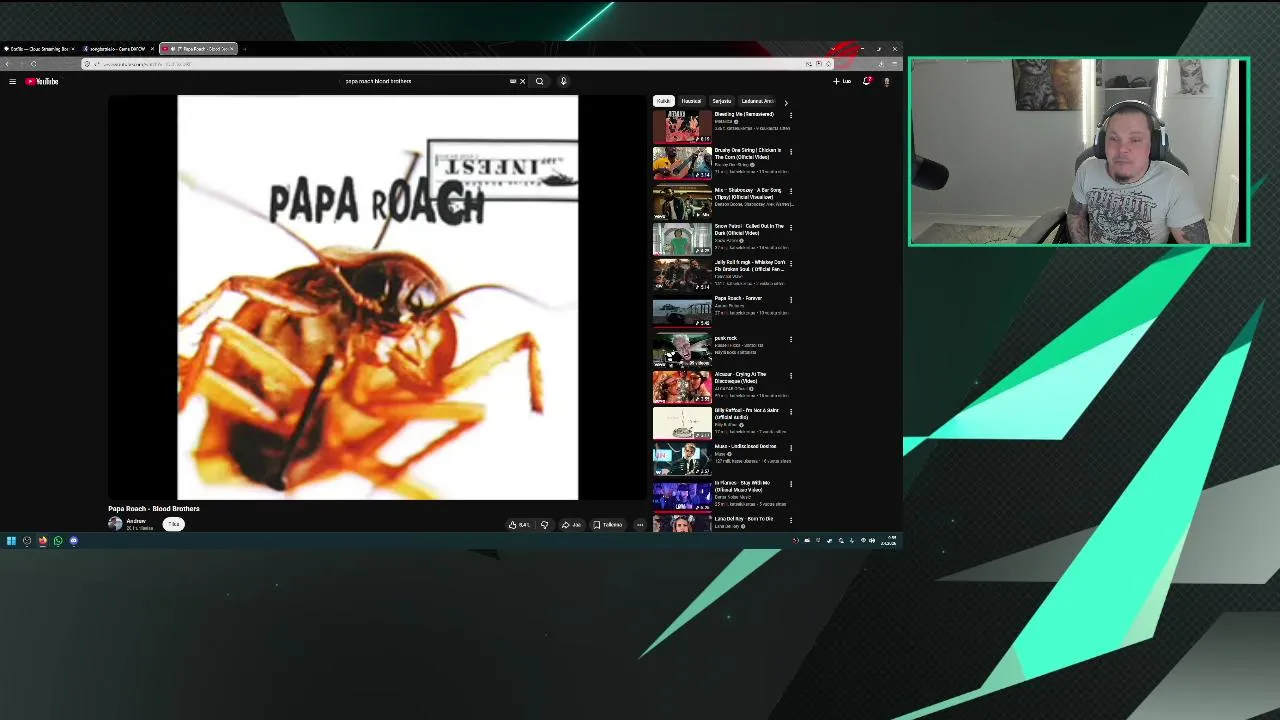Open 'Lana Del Rey - Born To Die' title
The height and width of the screenshot is (720, 1280).
(x=744, y=519)
